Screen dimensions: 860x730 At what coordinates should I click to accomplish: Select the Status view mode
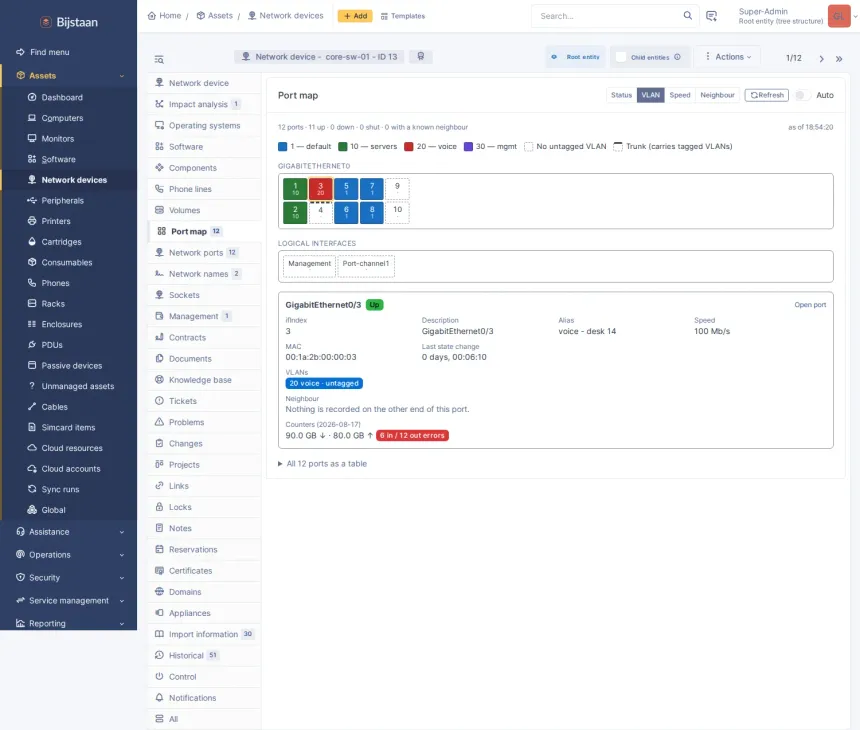pyautogui.click(x=621, y=95)
